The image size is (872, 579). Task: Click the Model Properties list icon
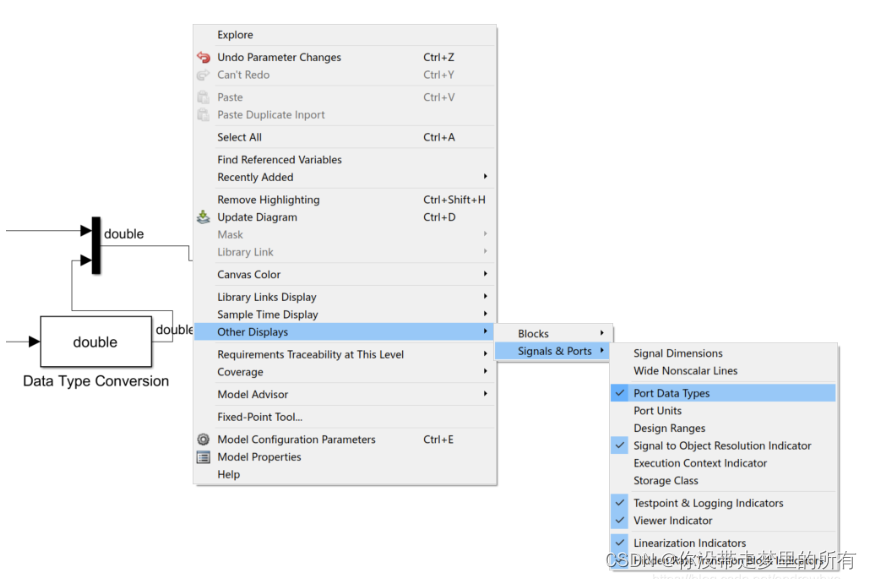[204, 457]
